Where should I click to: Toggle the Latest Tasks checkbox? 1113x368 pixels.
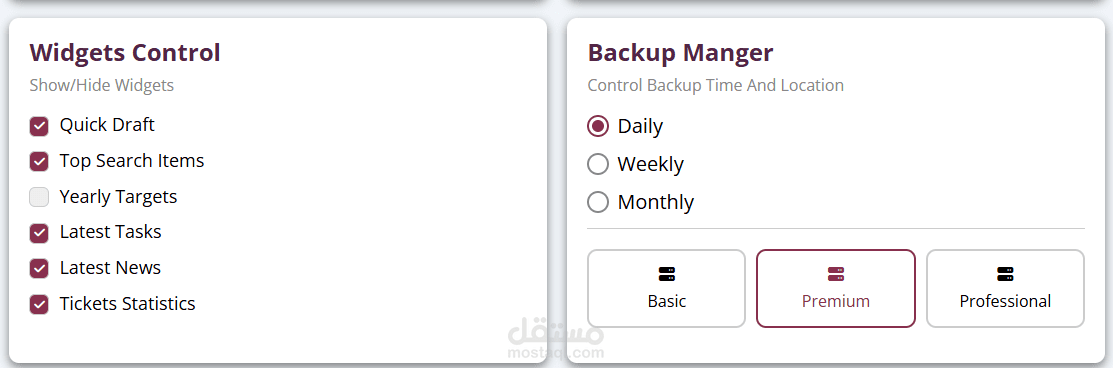point(39,233)
